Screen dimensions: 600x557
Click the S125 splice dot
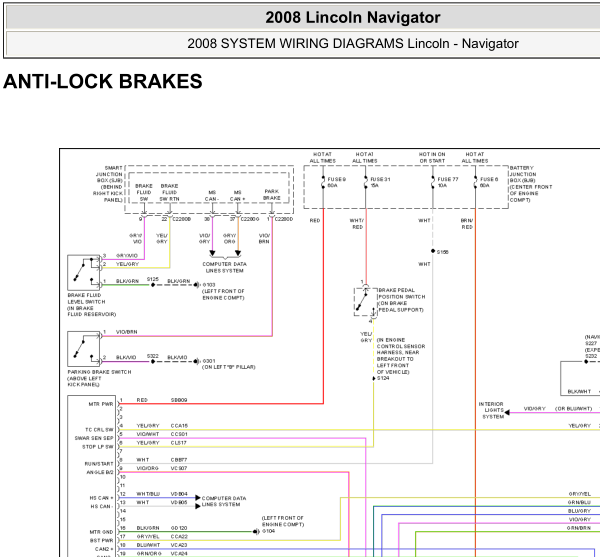click(153, 285)
